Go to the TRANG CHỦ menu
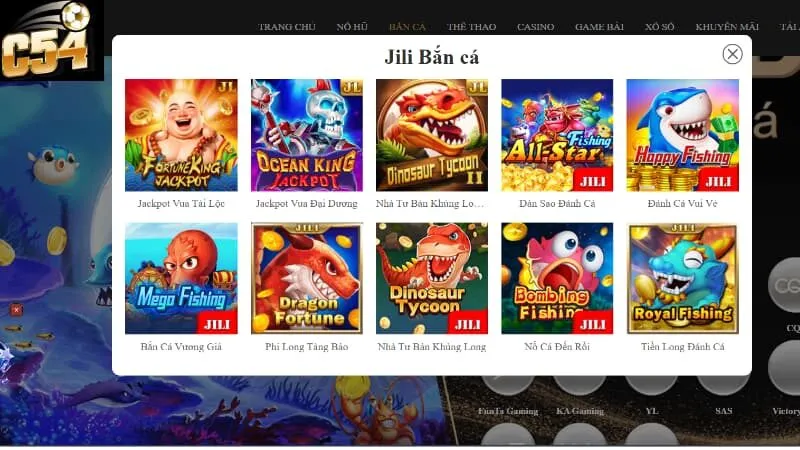This screenshot has width=800, height=450. [287, 27]
